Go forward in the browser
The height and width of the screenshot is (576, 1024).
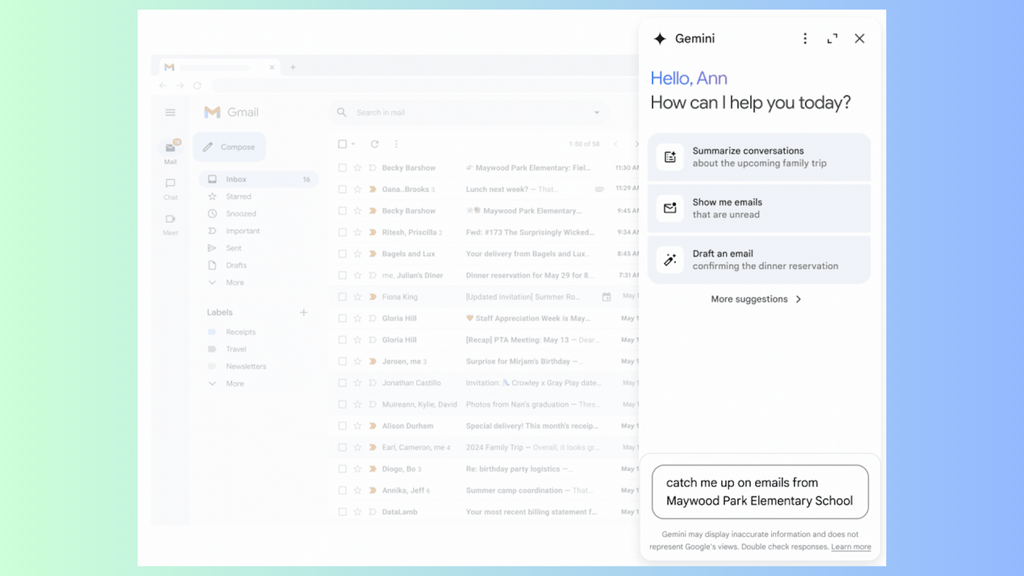(180, 86)
